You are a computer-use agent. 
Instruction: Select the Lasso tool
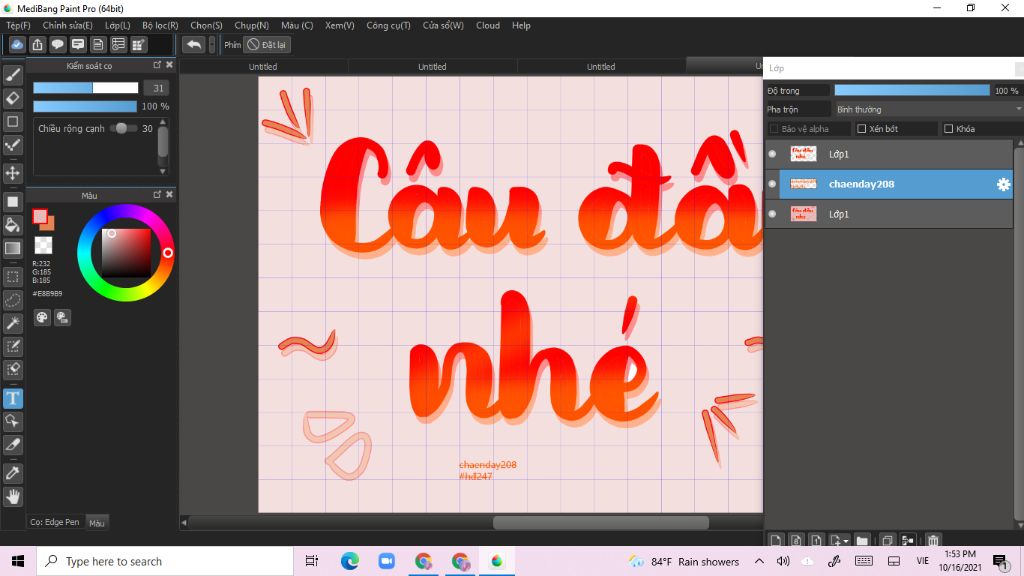[x=12, y=300]
